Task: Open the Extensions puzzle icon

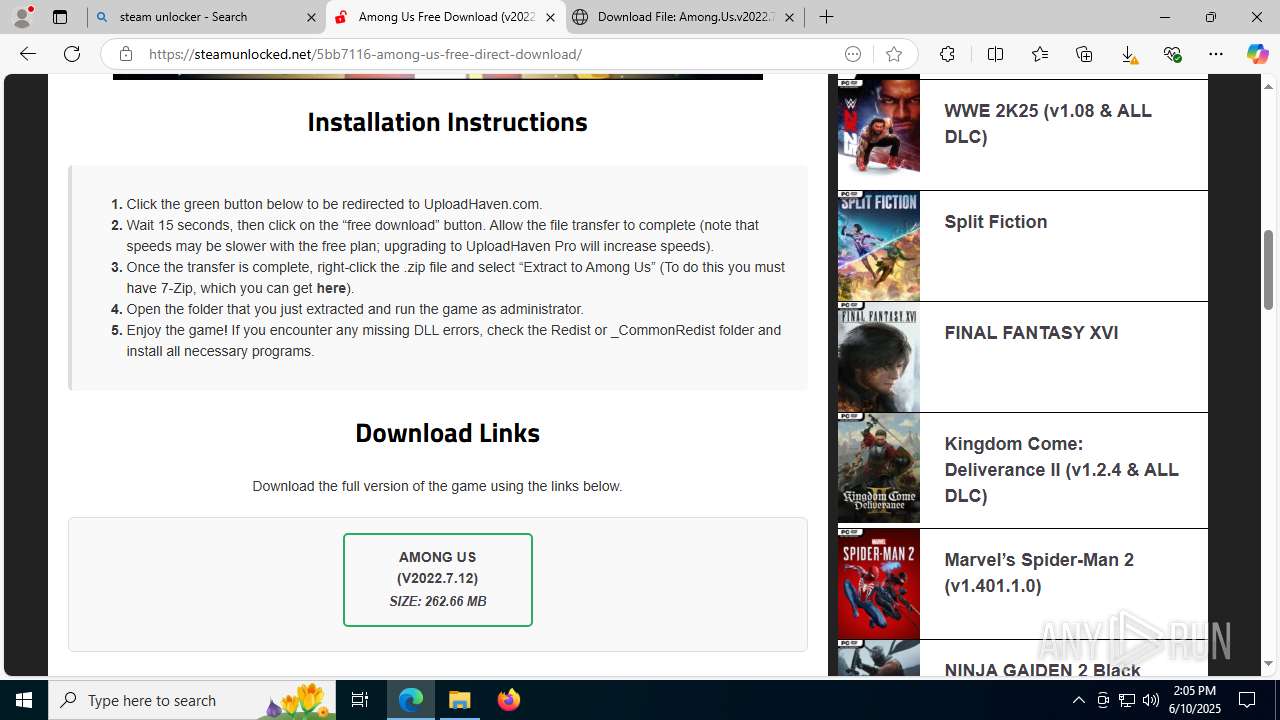Action: click(947, 54)
